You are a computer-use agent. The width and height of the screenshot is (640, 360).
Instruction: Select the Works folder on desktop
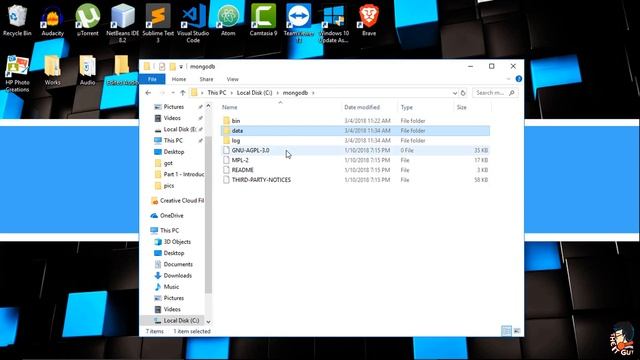pos(52,70)
